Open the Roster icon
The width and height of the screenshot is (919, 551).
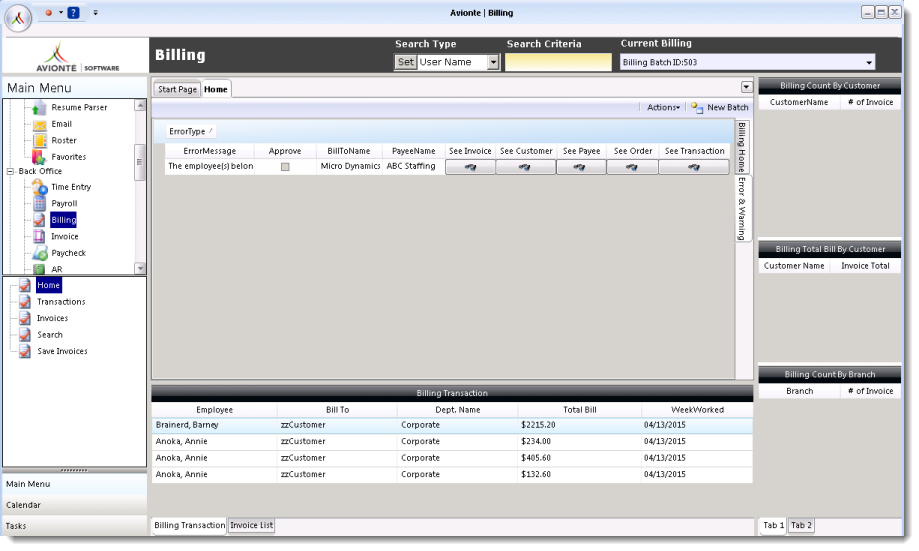click(39, 141)
